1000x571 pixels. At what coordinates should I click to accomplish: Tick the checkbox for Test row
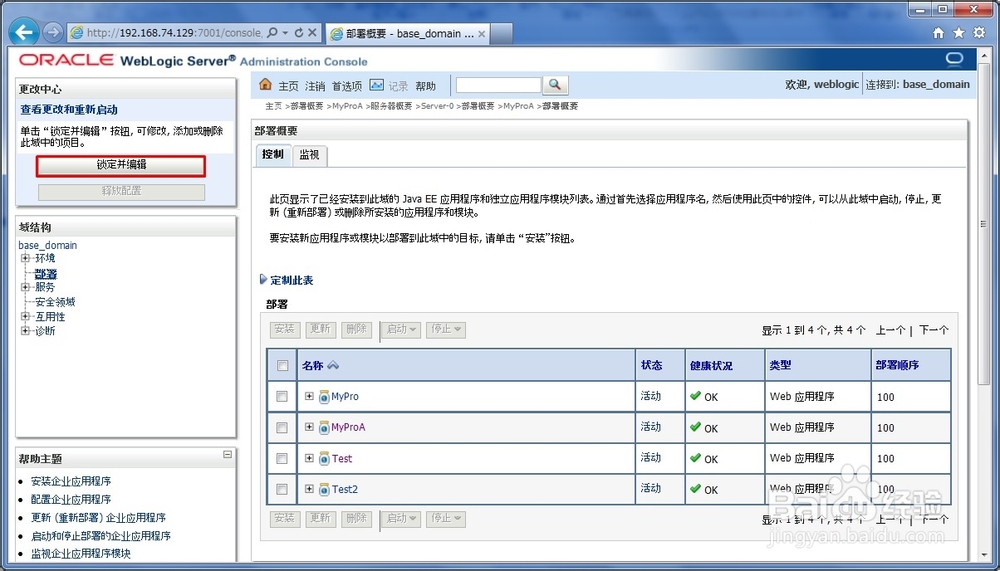[x=282, y=458]
